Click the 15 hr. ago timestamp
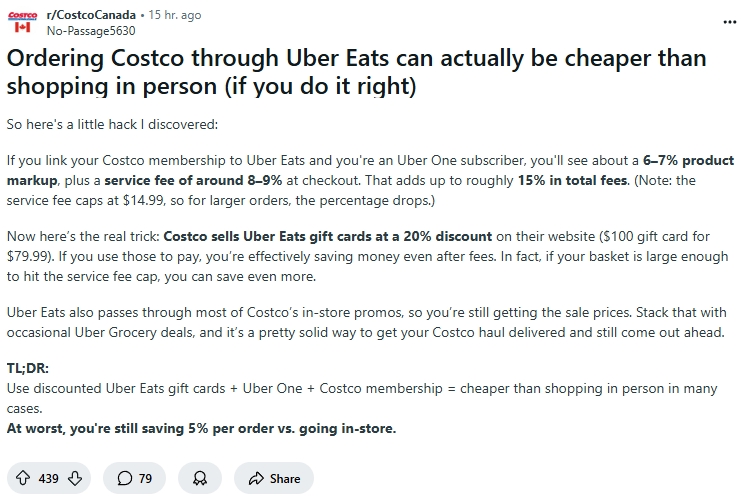 point(175,15)
